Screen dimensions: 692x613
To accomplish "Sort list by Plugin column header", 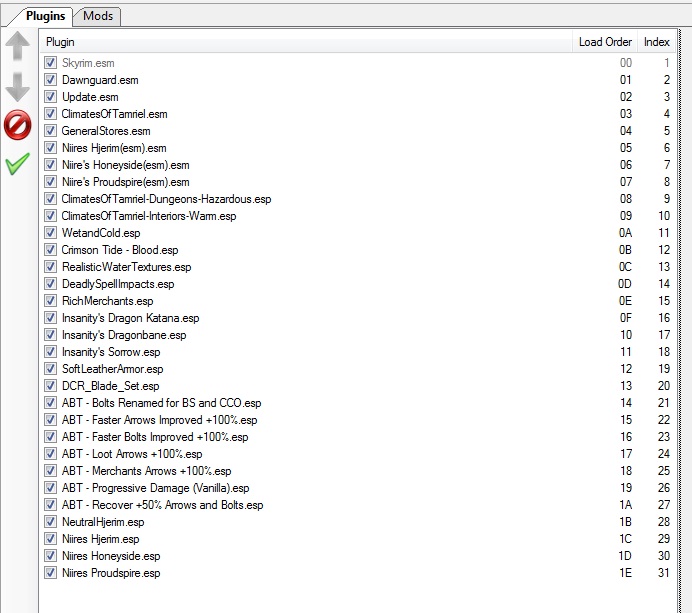I will tap(300, 42).
